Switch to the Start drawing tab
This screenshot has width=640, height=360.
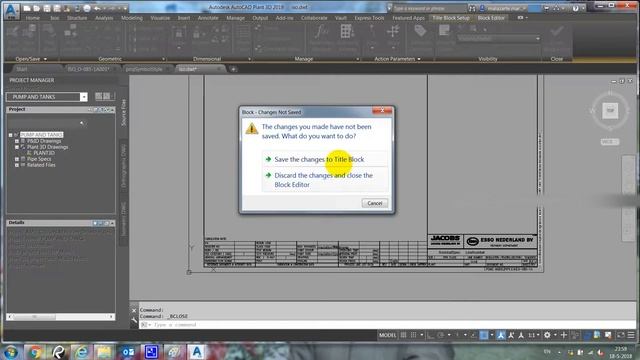22,69
